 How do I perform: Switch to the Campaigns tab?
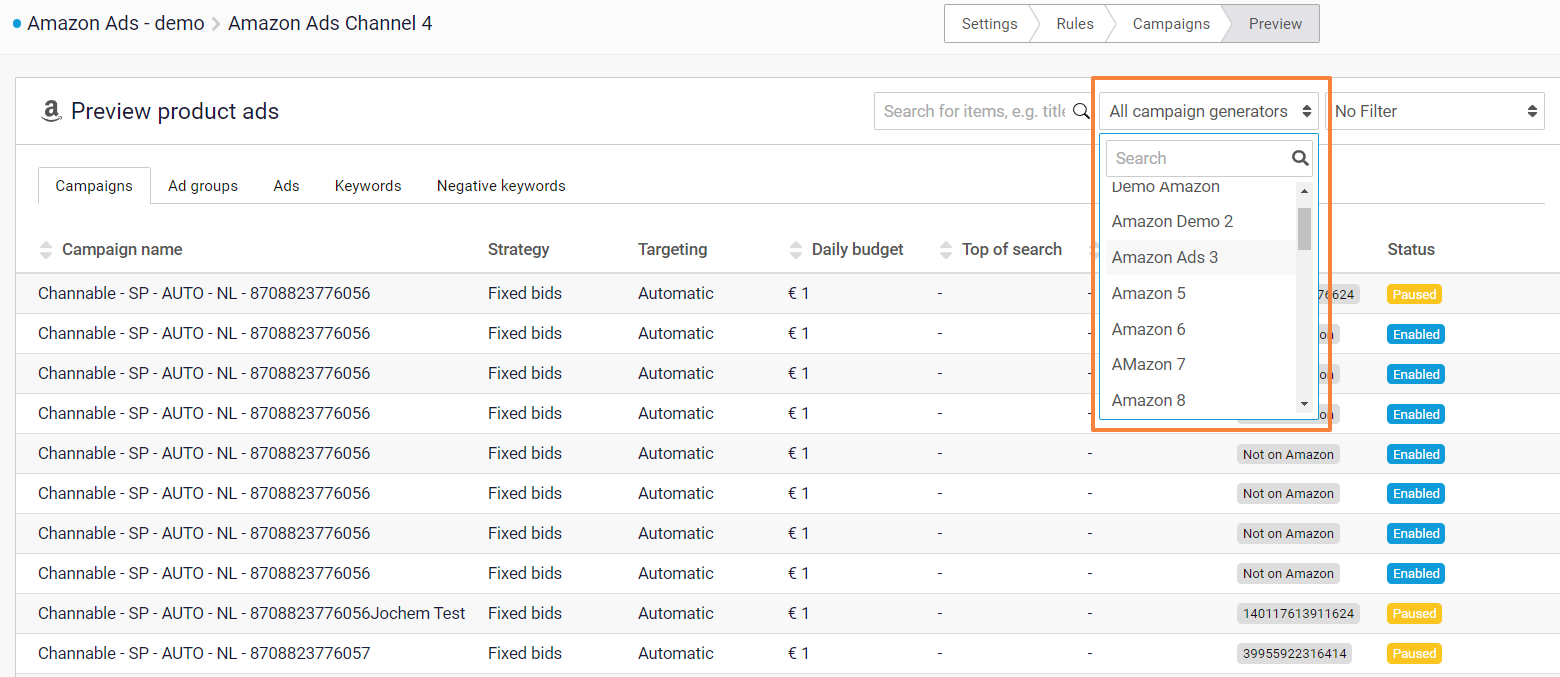94,186
